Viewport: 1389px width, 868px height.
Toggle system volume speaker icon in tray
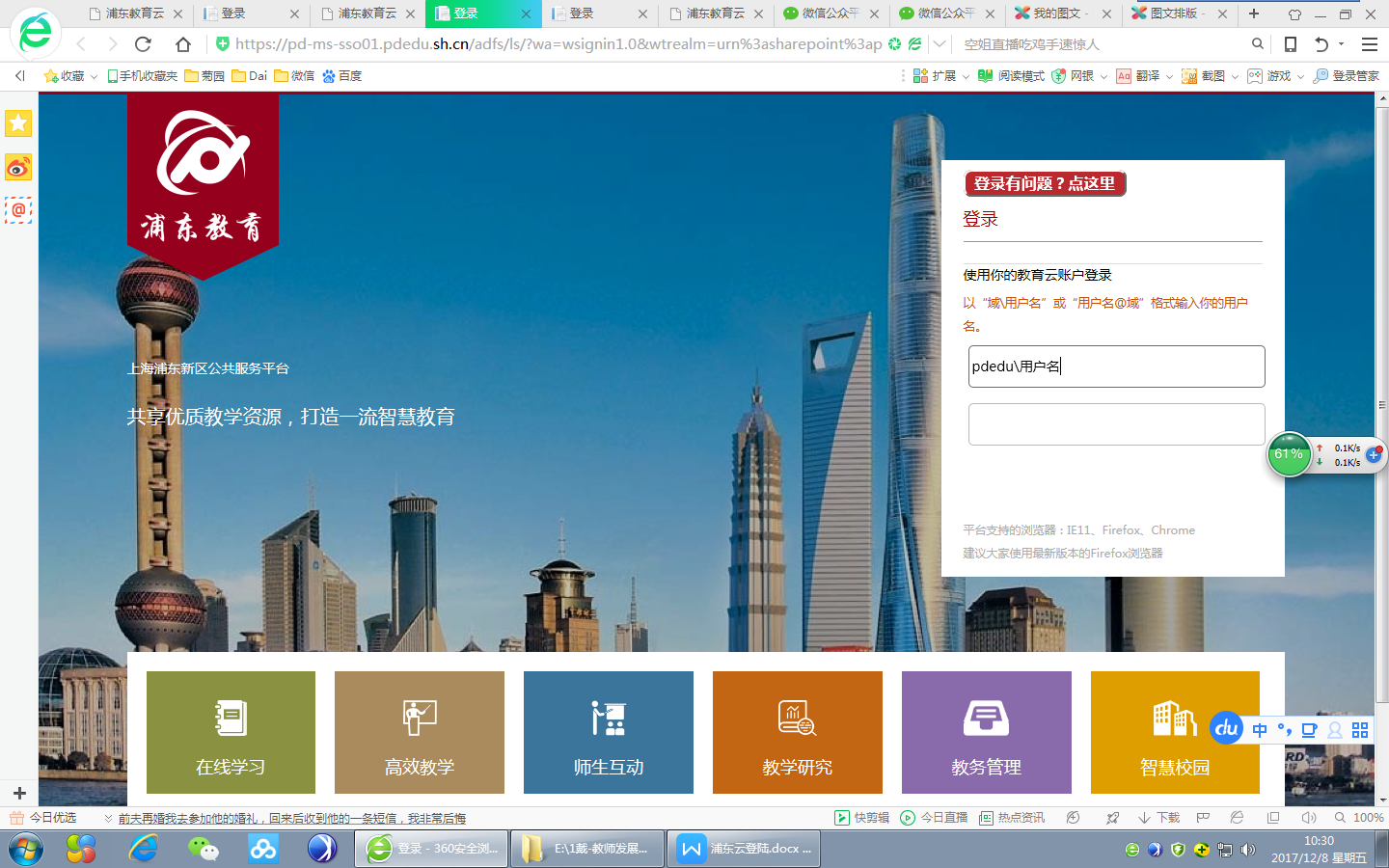point(1248,850)
